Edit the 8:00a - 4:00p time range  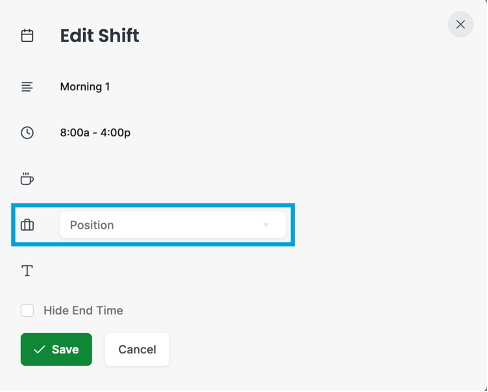95,133
